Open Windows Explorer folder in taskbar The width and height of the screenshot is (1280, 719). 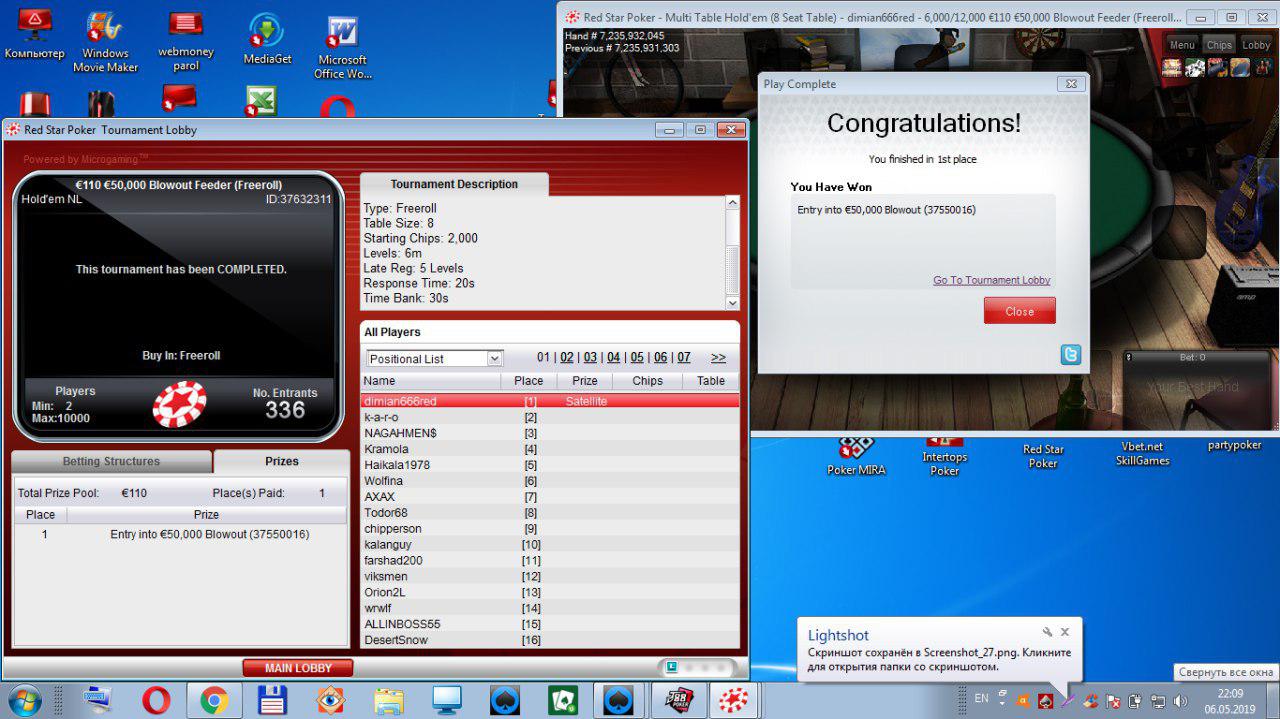(x=389, y=700)
